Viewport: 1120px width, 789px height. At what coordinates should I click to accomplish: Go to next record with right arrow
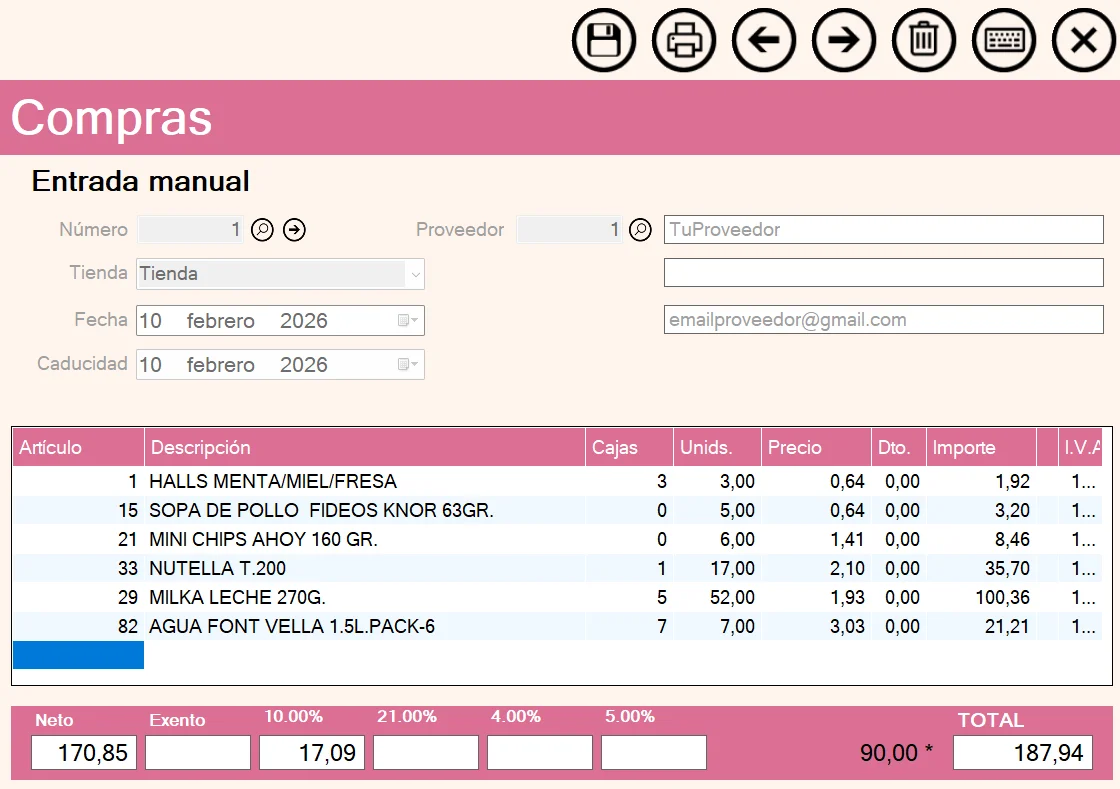pyautogui.click(x=844, y=41)
